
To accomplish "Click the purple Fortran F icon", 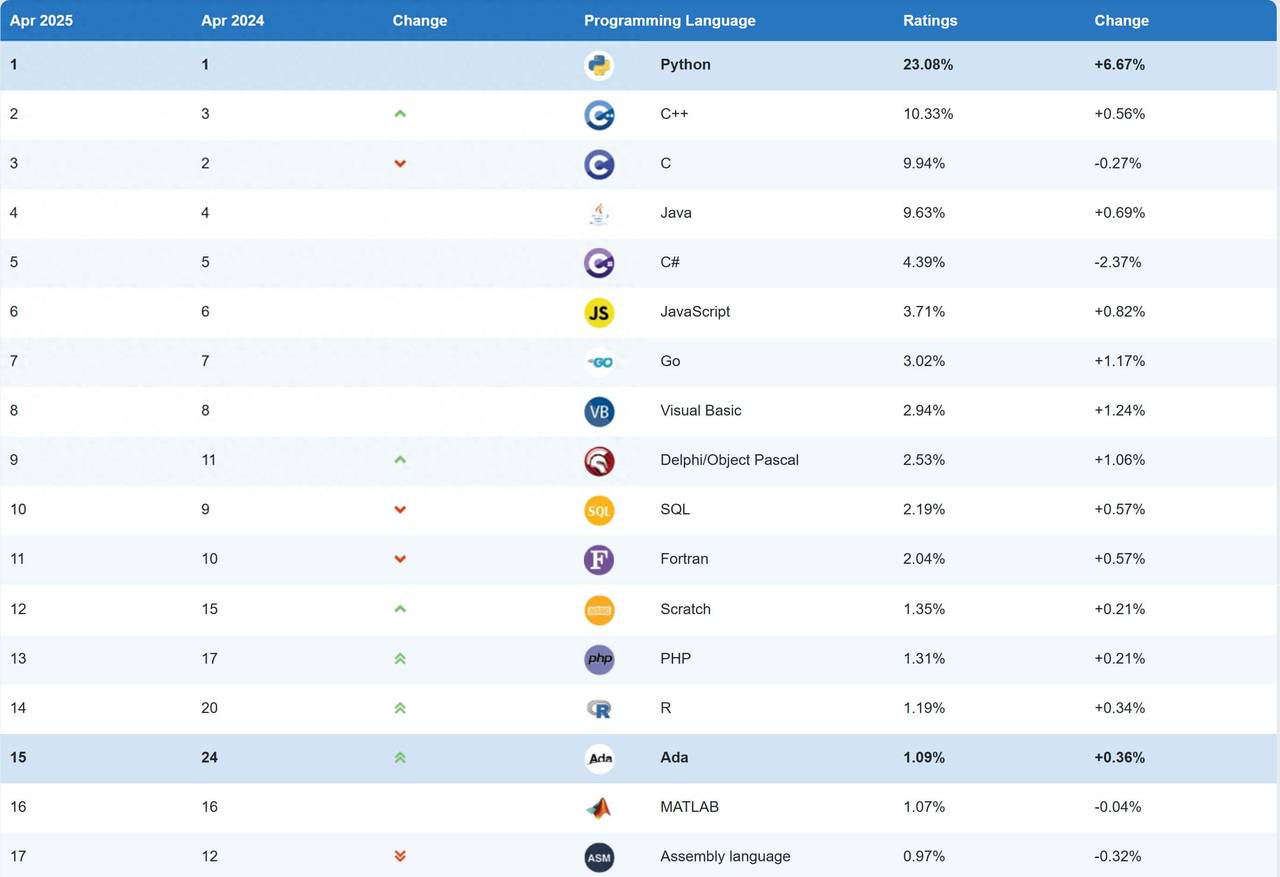I will [599, 560].
